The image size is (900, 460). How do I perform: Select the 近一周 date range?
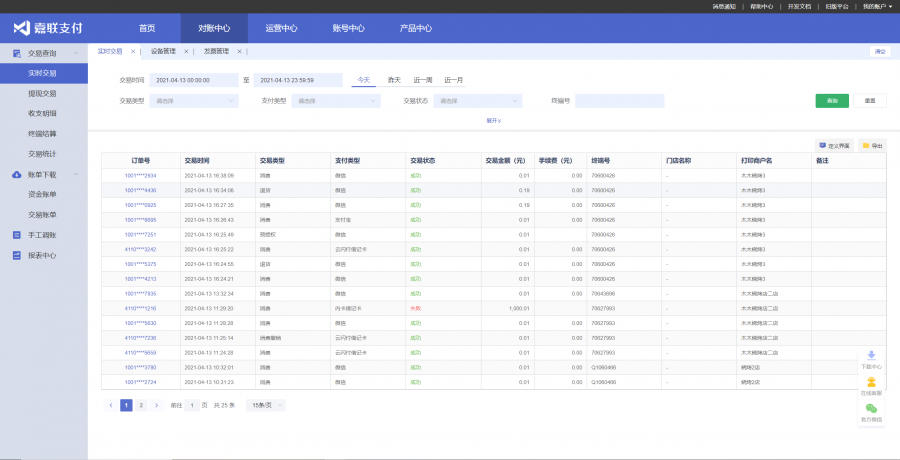click(423, 80)
